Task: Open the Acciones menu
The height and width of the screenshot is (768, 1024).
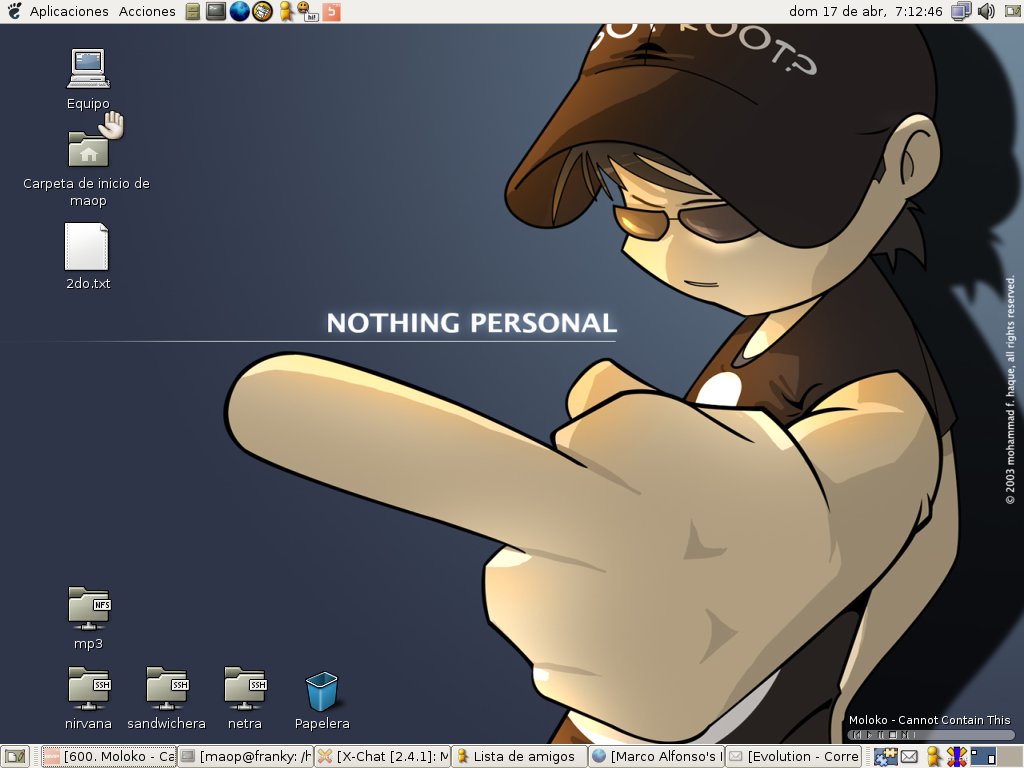Action: click(x=147, y=11)
